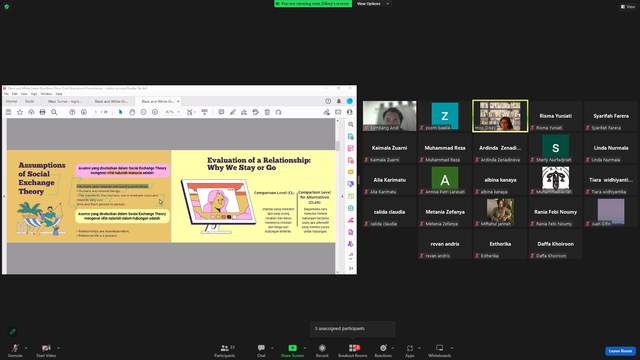Go to next page with down arrow
Image resolution: width=640 pixels, height=360 pixels.
coord(84,112)
